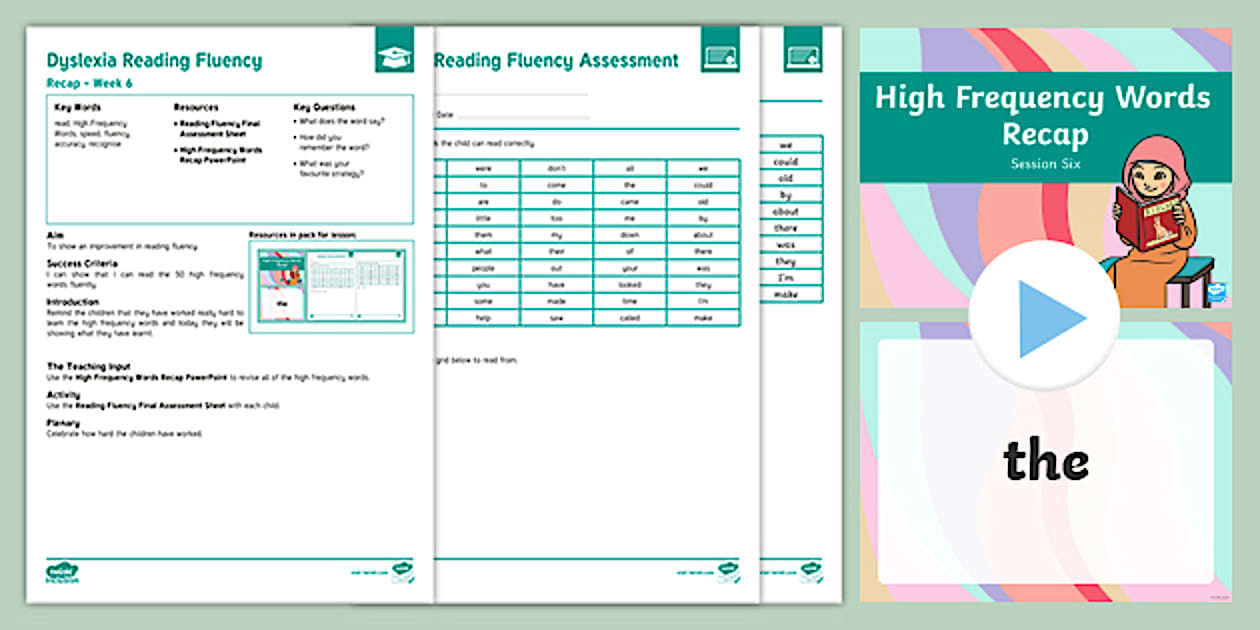This screenshot has width=1260, height=630.
Task: Check off the word 'about' in the list
Action: click(x=784, y=210)
